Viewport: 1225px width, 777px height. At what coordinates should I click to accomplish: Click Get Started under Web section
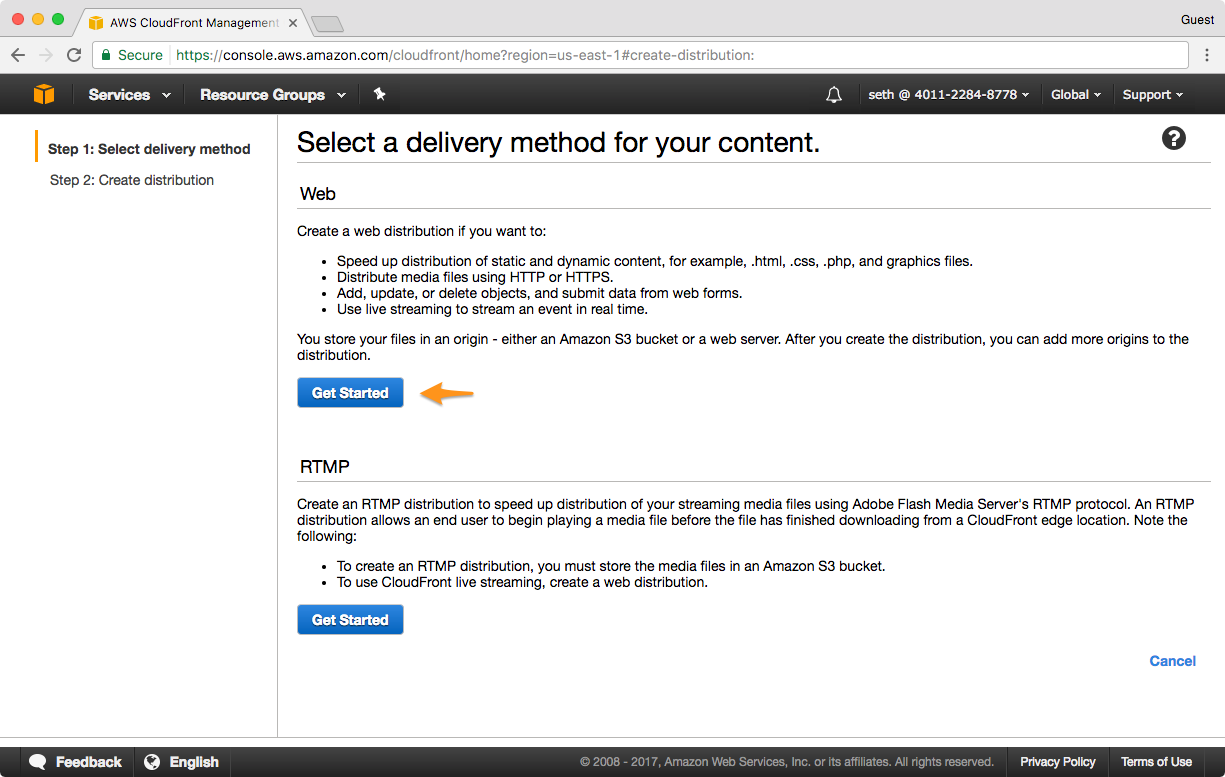350,393
